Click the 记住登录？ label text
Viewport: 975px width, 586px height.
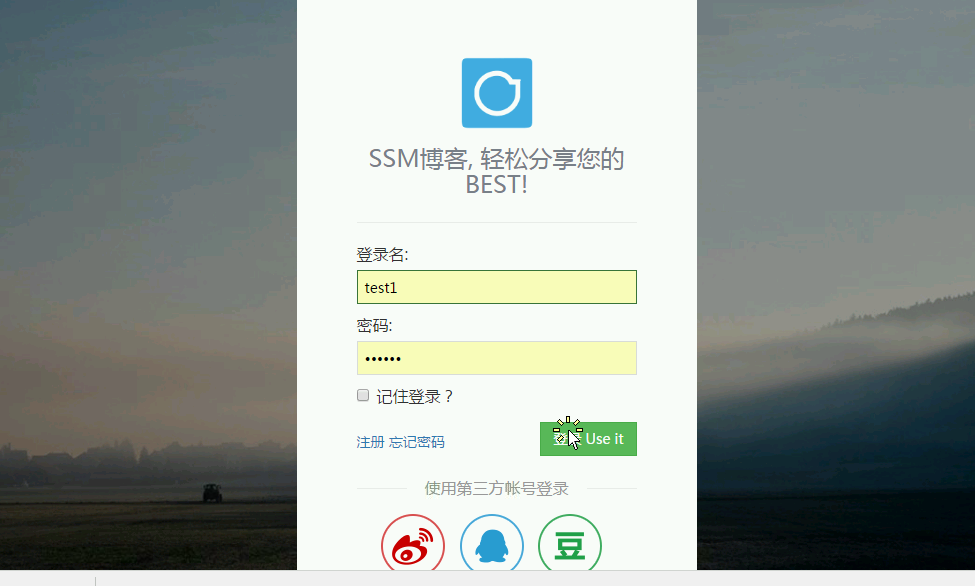click(415, 396)
